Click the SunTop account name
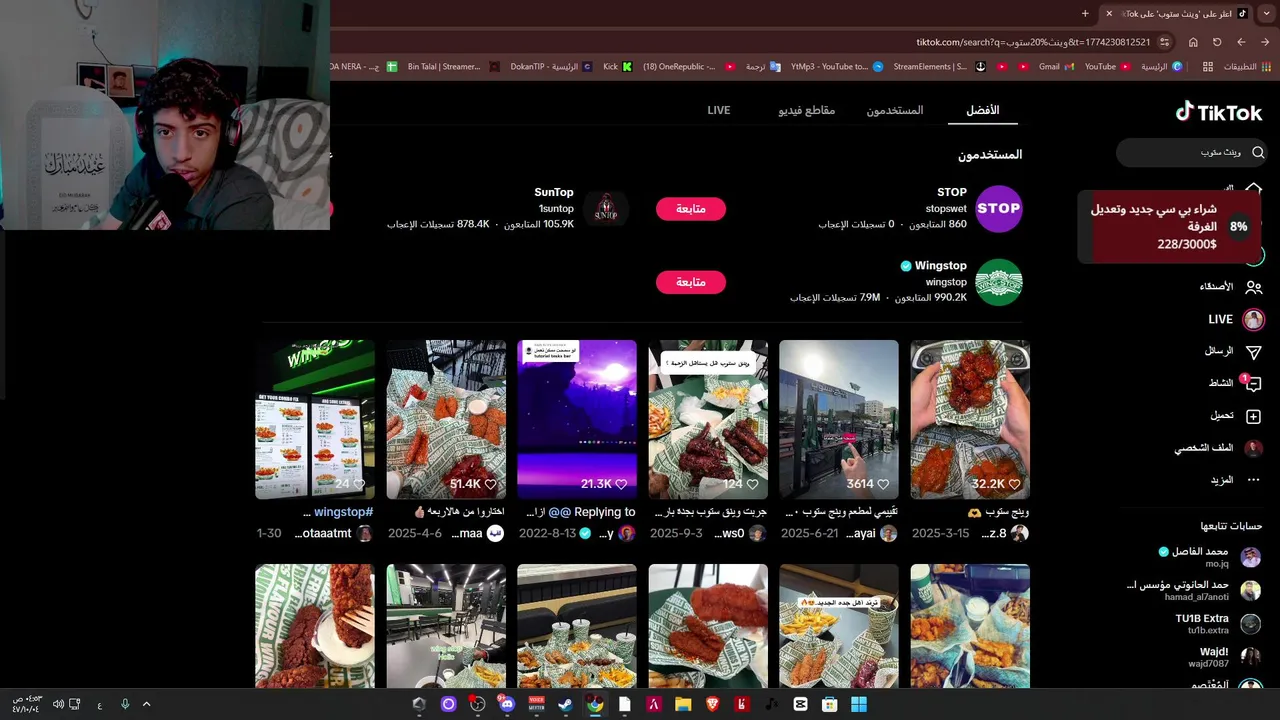Viewport: 1280px width, 720px height. click(554, 192)
